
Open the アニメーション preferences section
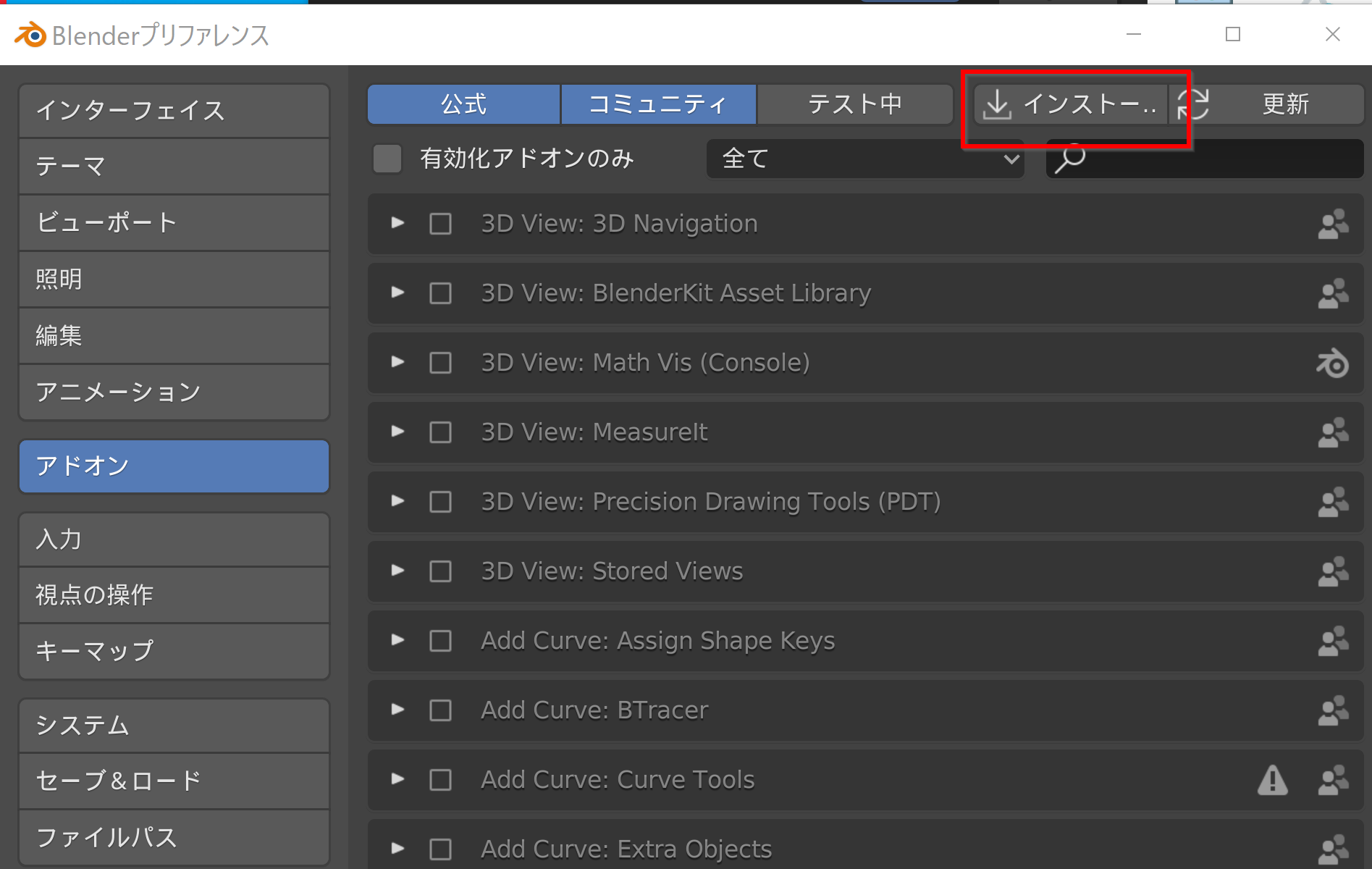click(x=174, y=392)
